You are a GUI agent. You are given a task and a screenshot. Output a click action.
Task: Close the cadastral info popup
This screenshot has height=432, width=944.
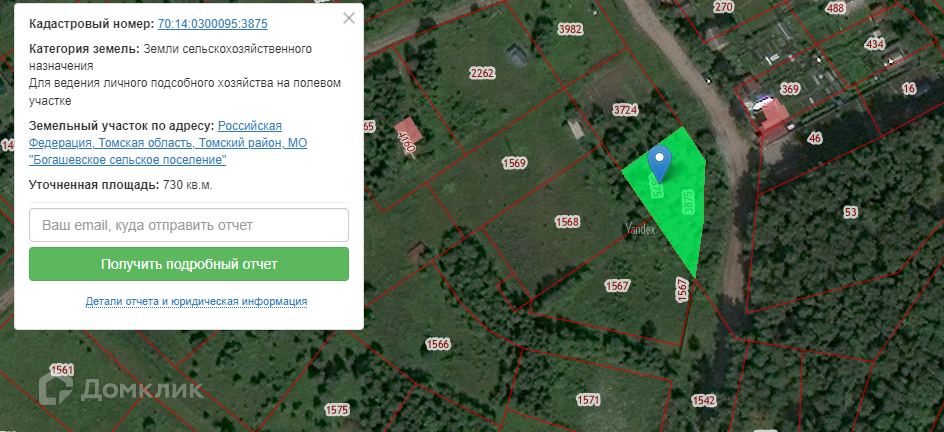pos(349,18)
